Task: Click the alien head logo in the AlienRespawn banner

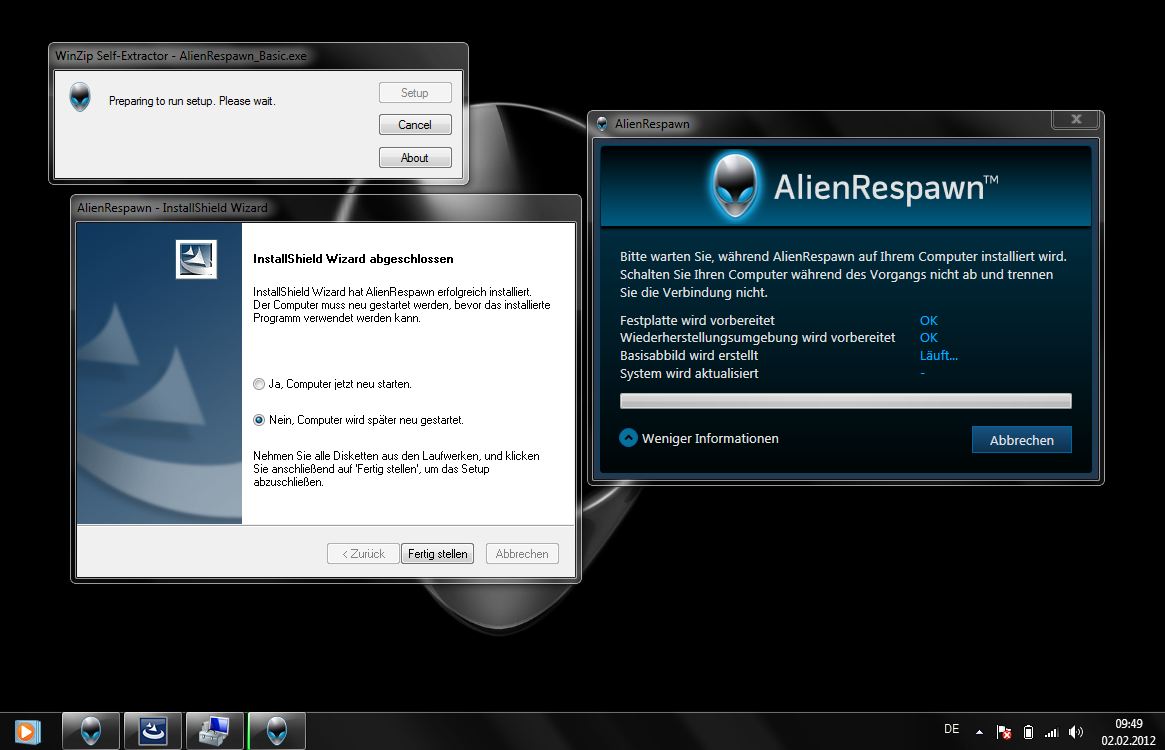Action: coord(735,186)
